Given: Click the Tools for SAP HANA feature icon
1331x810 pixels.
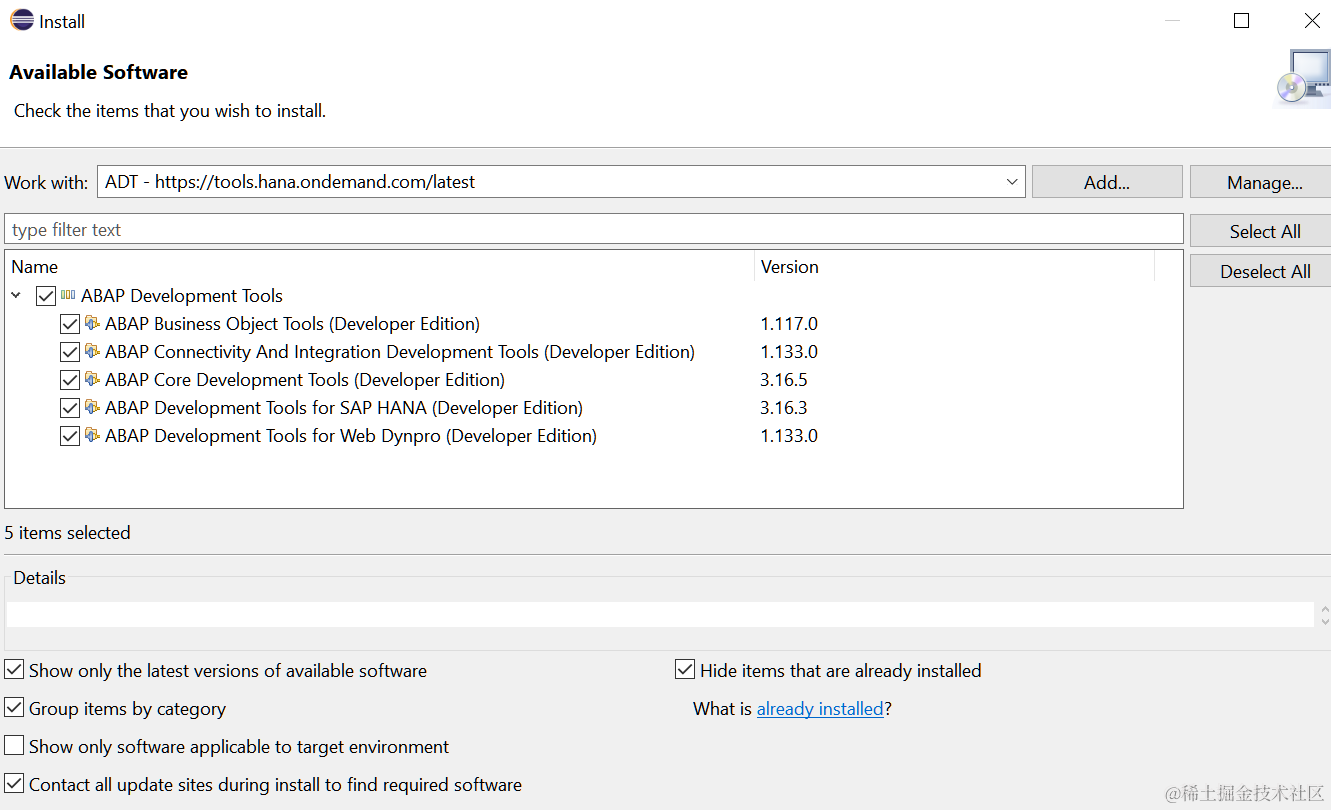Looking at the screenshot, I should (92, 407).
